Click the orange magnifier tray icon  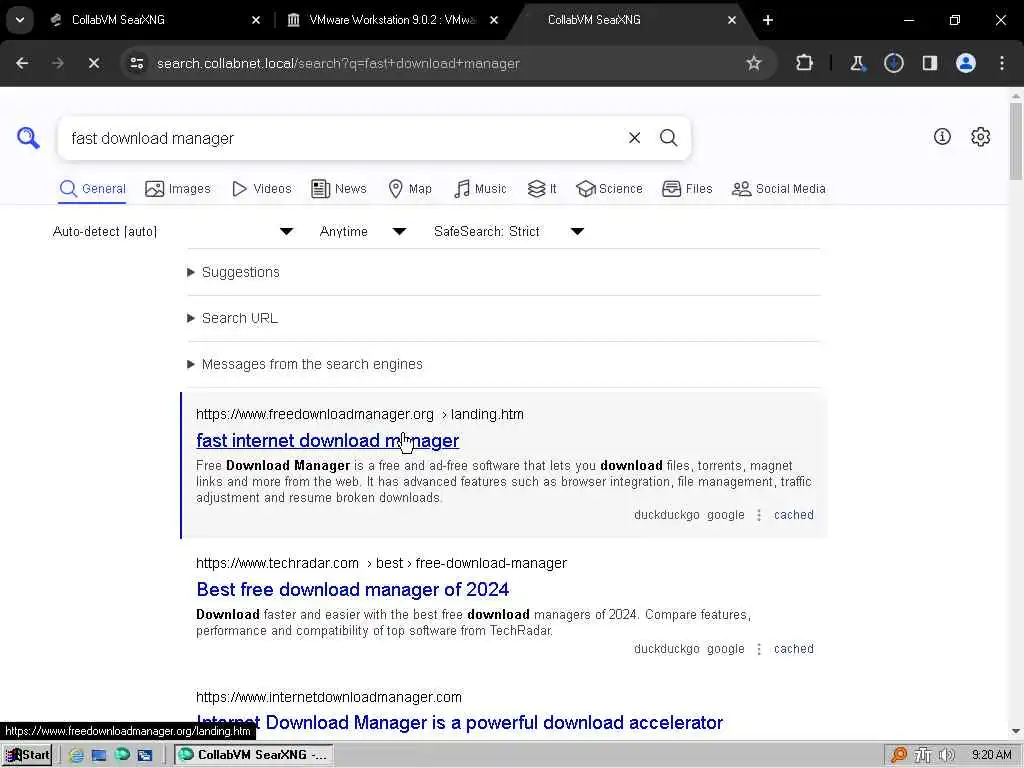899,755
